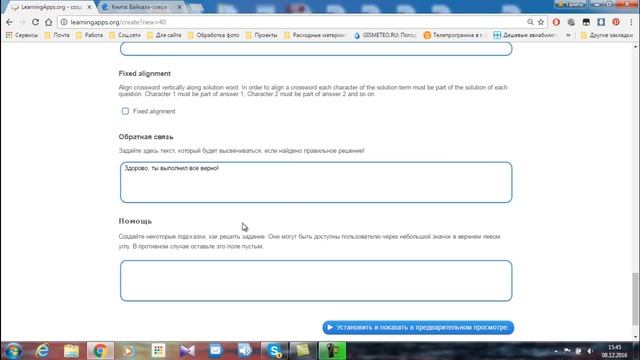The width and height of the screenshot is (640, 360).
Task: Switch to the LearningApps.org tab
Action: point(51,7)
